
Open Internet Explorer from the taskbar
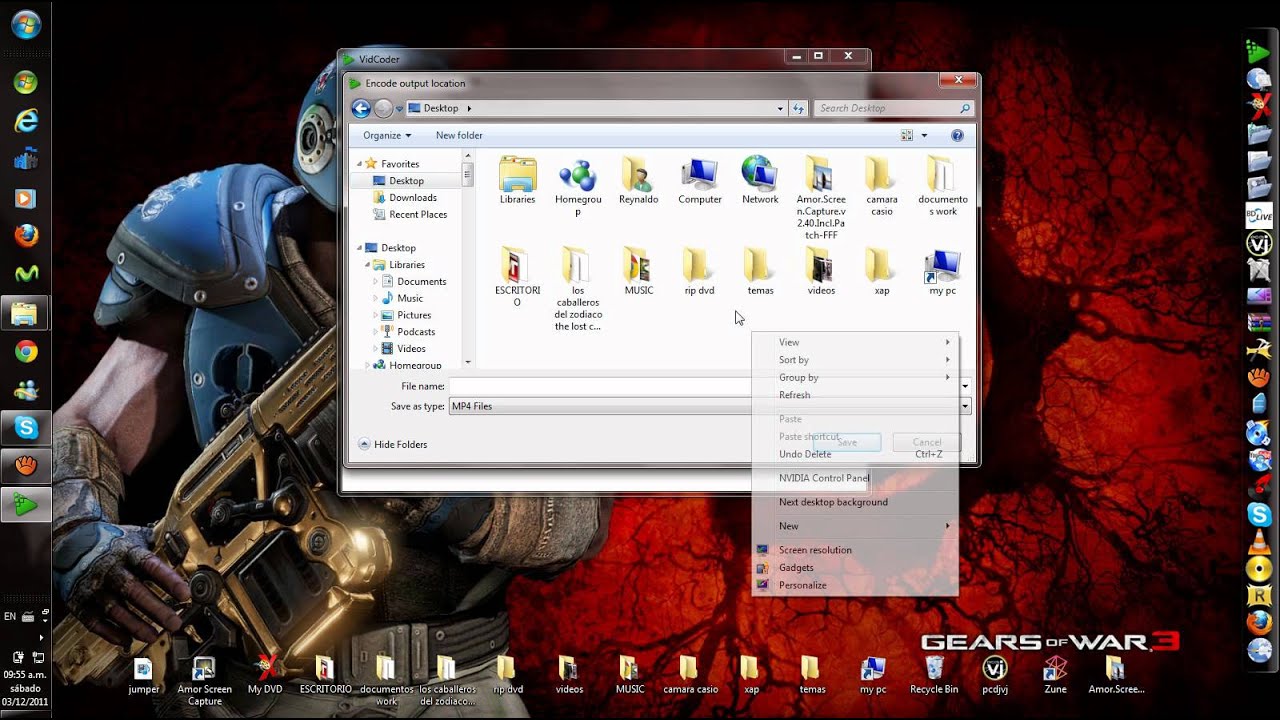(25, 121)
